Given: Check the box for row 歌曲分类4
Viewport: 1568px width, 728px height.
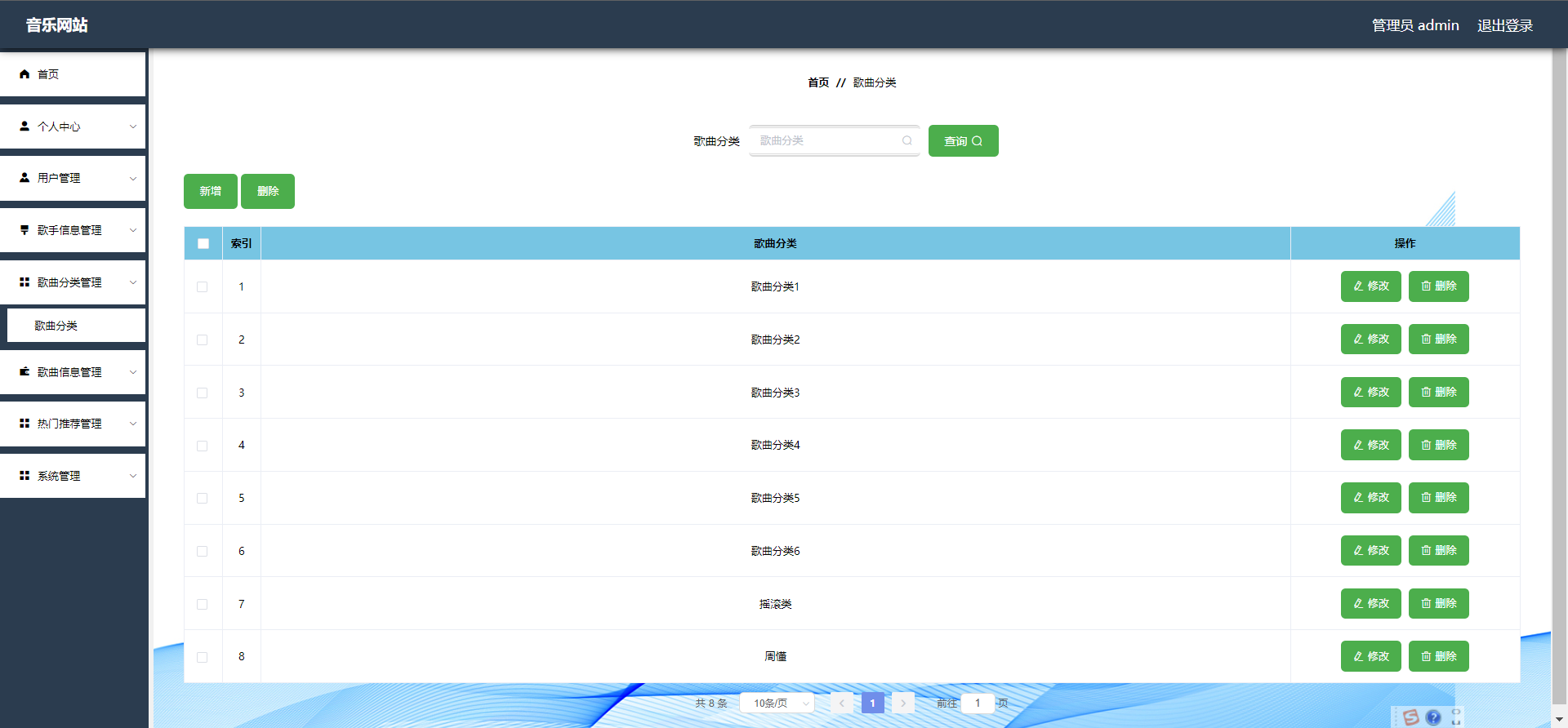Looking at the screenshot, I should tap(203, 446).
